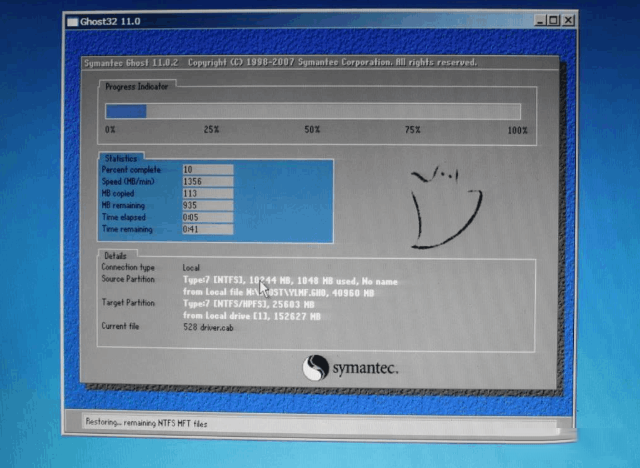
Task: Click the symantec. wordmark text
Action: tap(365, 368)
